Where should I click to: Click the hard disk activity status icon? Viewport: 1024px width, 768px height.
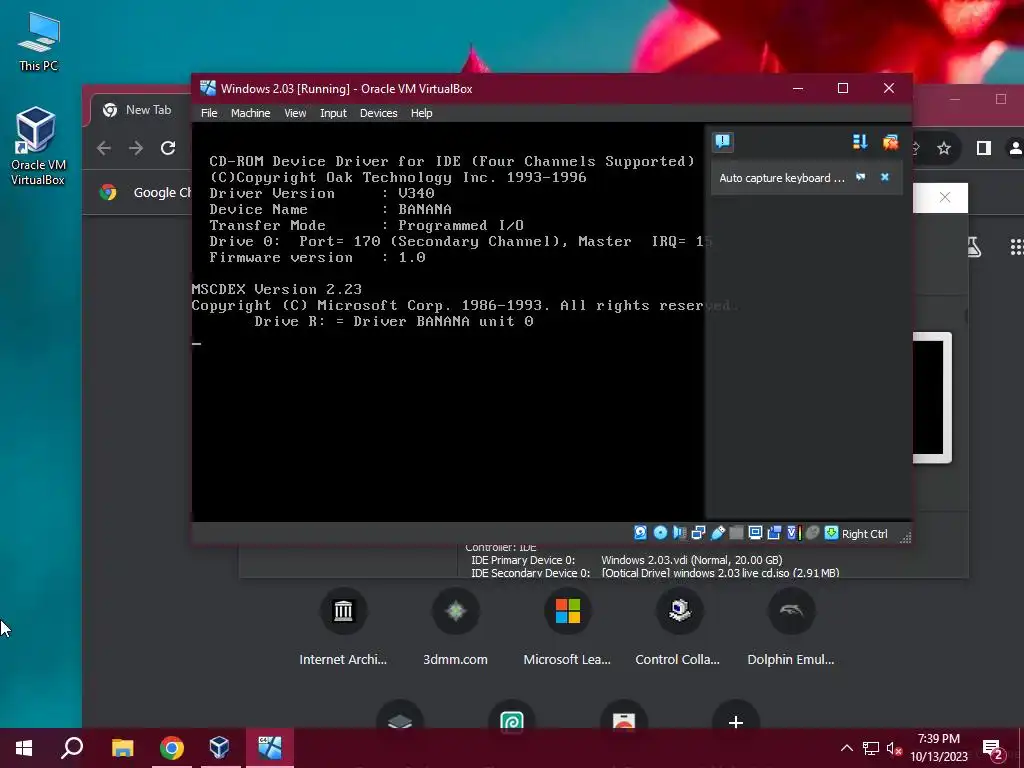tap(640, 533)
